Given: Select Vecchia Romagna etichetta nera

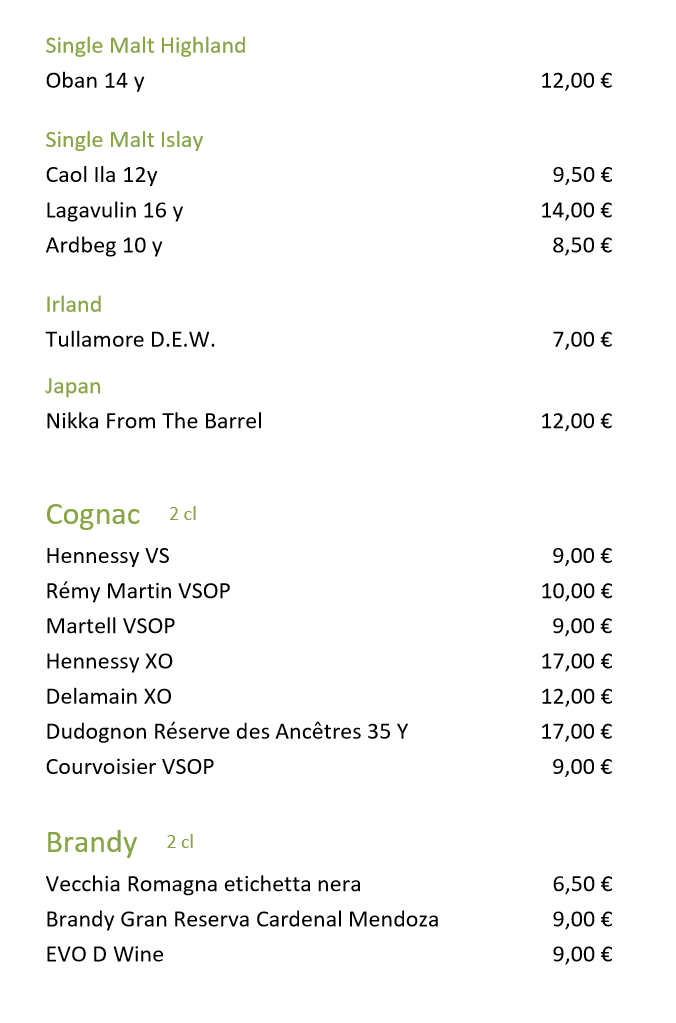Looking at the screenshot, I should coord(203,884).
